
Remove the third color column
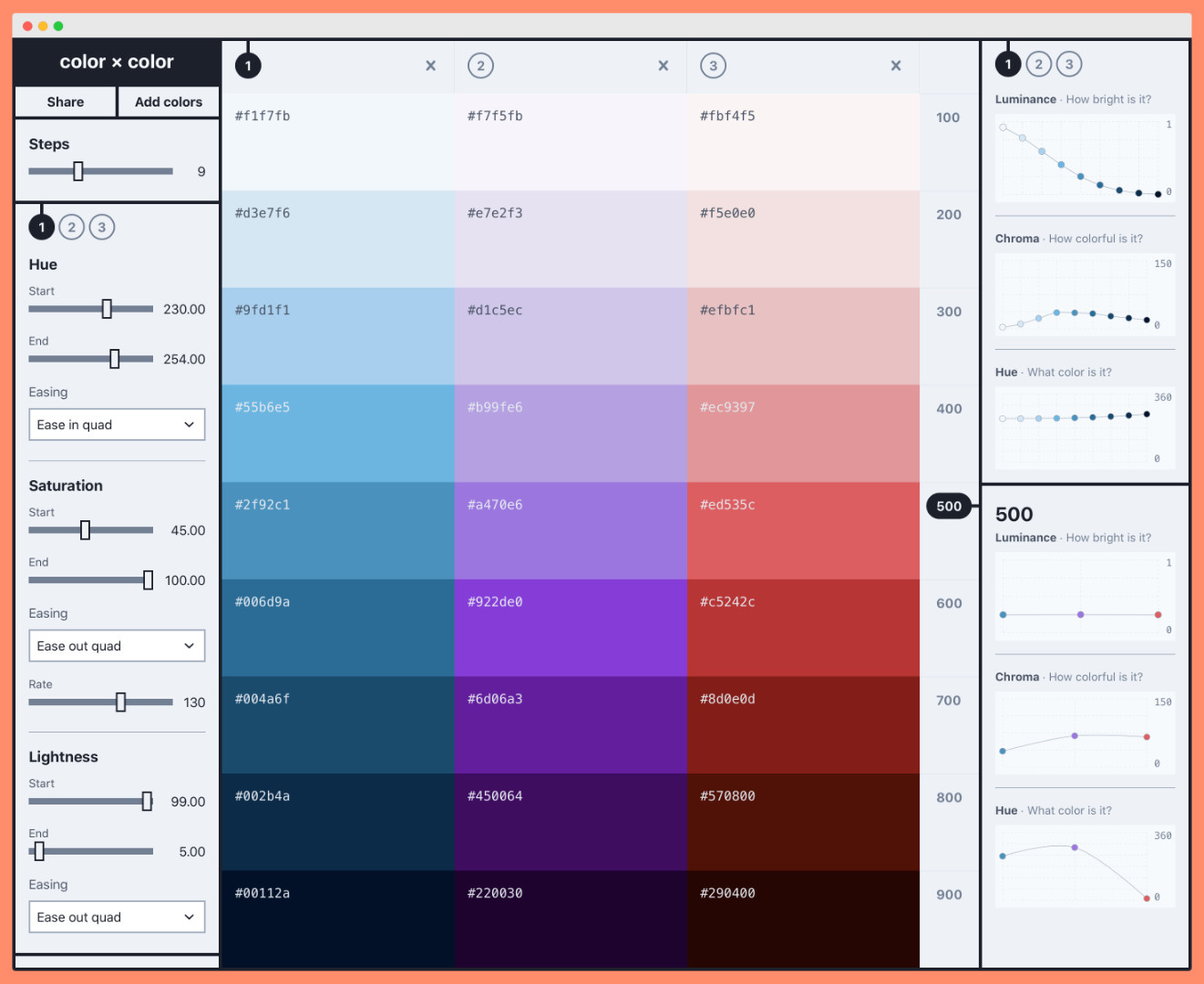(x=896, y=66)
